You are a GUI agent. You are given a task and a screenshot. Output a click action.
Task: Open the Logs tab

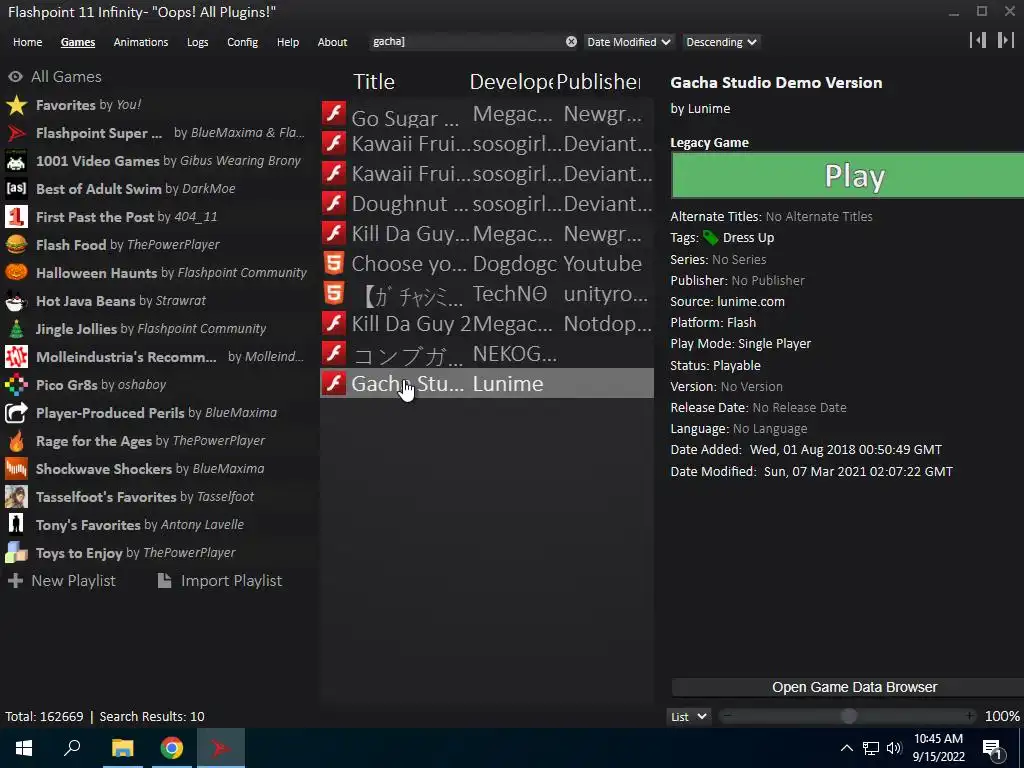coord(197,42)
